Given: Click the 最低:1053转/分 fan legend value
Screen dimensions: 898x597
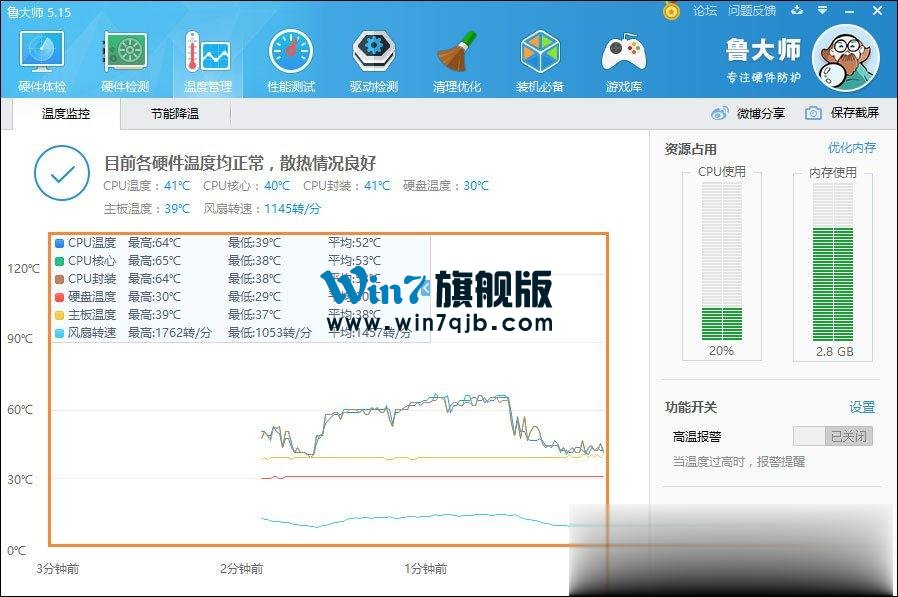Looking at the screenshot, I should coord(270,333).
